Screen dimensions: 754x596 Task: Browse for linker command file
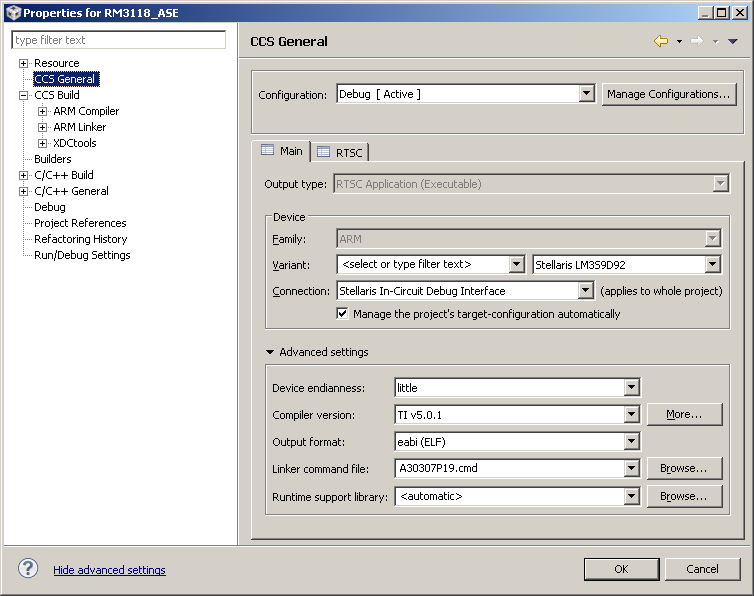pyautogui.click(x=684, y=468)
